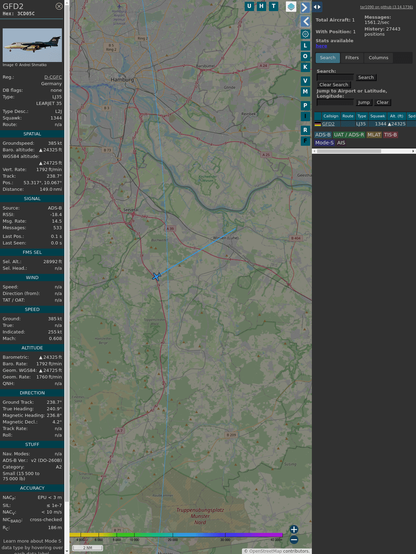416x554 pixels.
Task: Toggle the L labels button
Action: coord(305,45)
